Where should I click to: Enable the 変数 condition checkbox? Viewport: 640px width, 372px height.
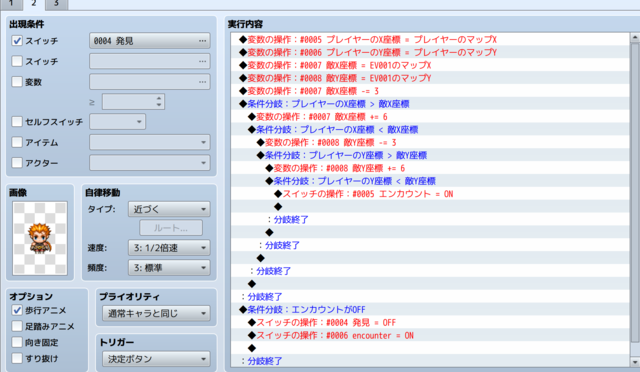click(17, 82)
